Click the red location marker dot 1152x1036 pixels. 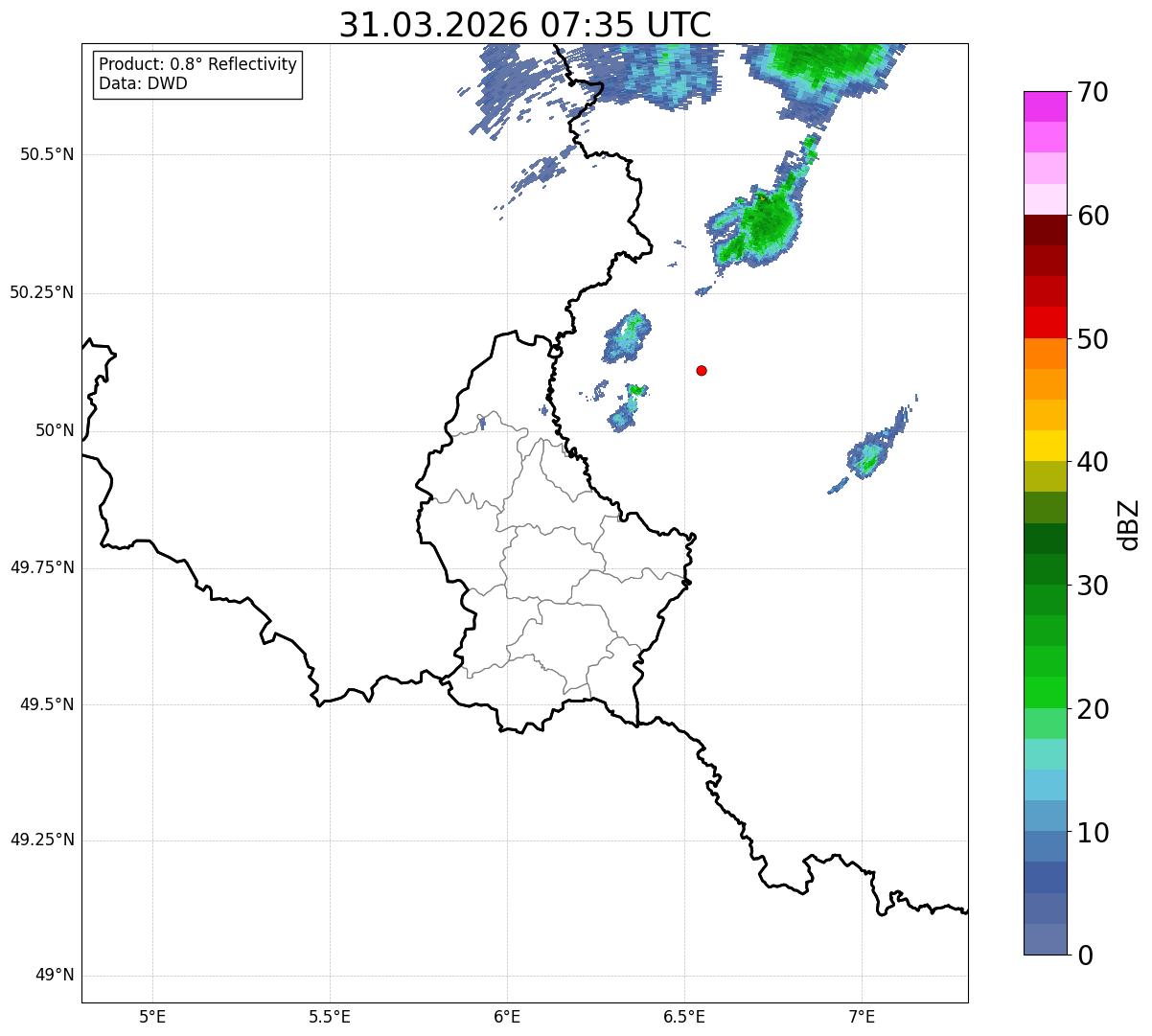(x=702, y=370)
